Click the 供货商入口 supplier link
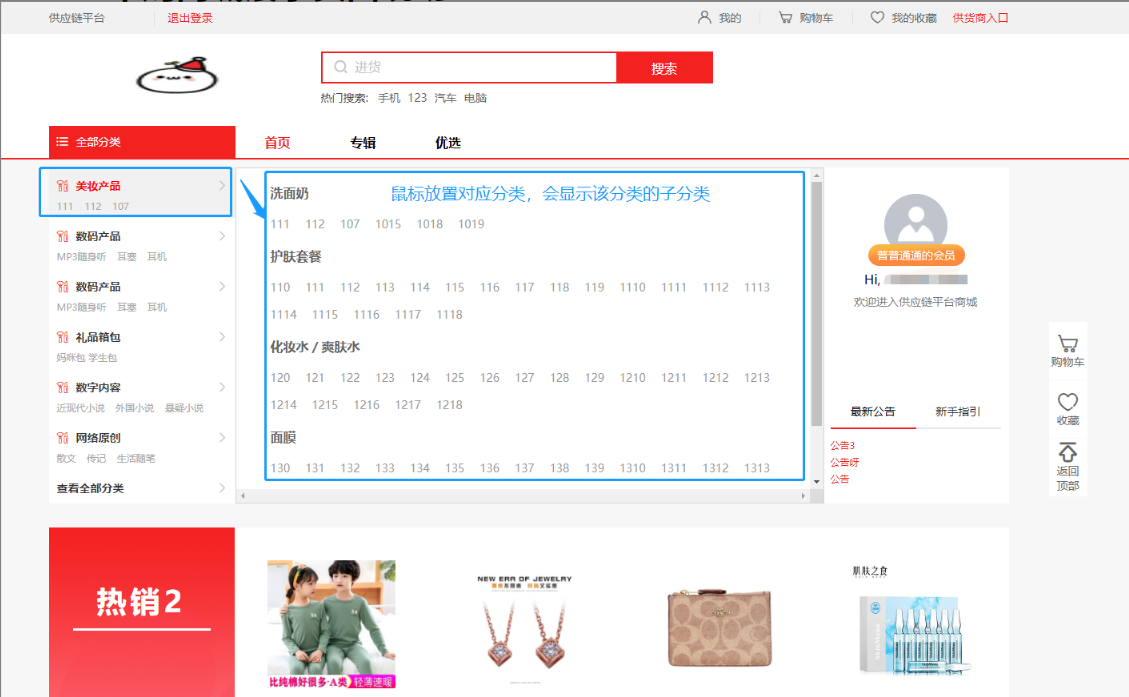Screen dimensions: 1129x697 980,18
